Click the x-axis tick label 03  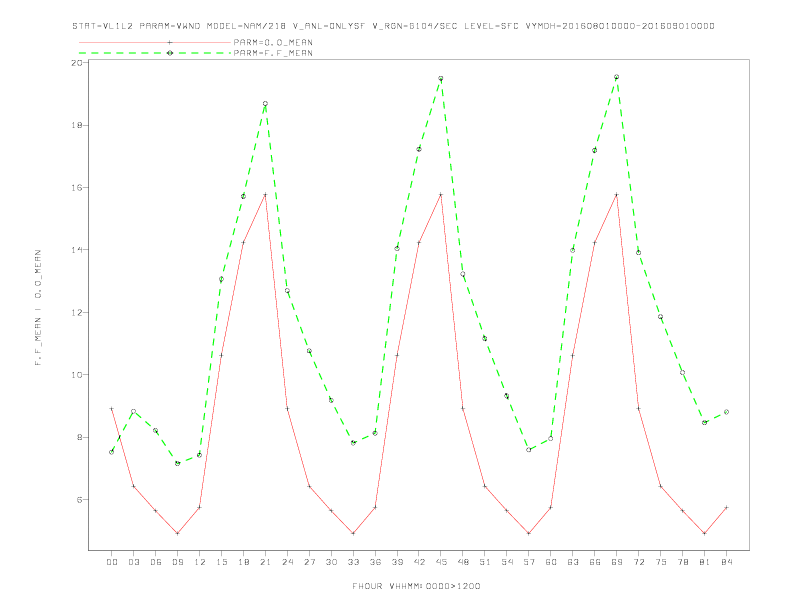pos(134,562)
